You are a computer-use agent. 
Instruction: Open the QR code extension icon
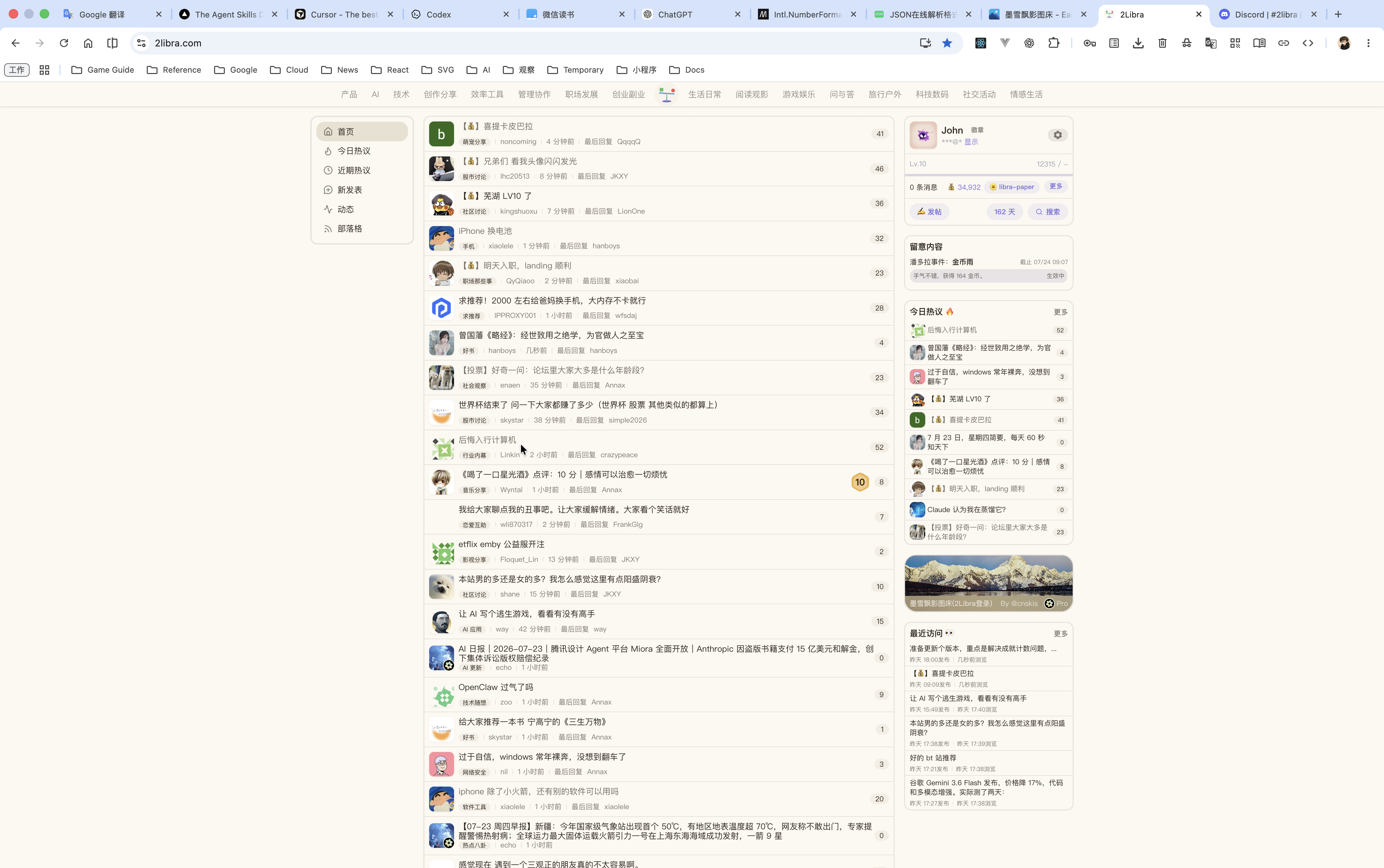click(1235, 43)
